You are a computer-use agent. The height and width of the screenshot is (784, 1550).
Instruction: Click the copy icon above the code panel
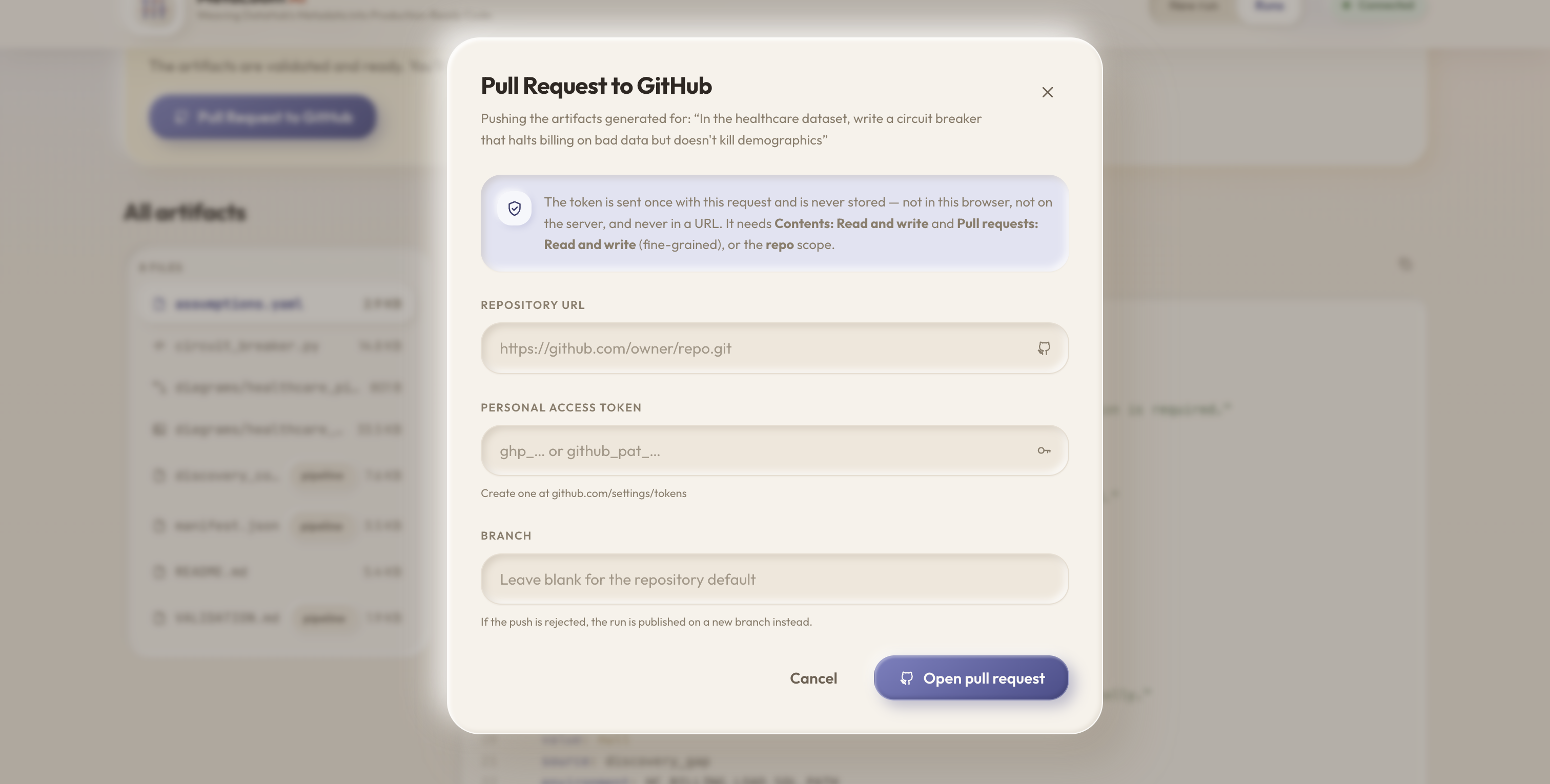coord(1404,263)
